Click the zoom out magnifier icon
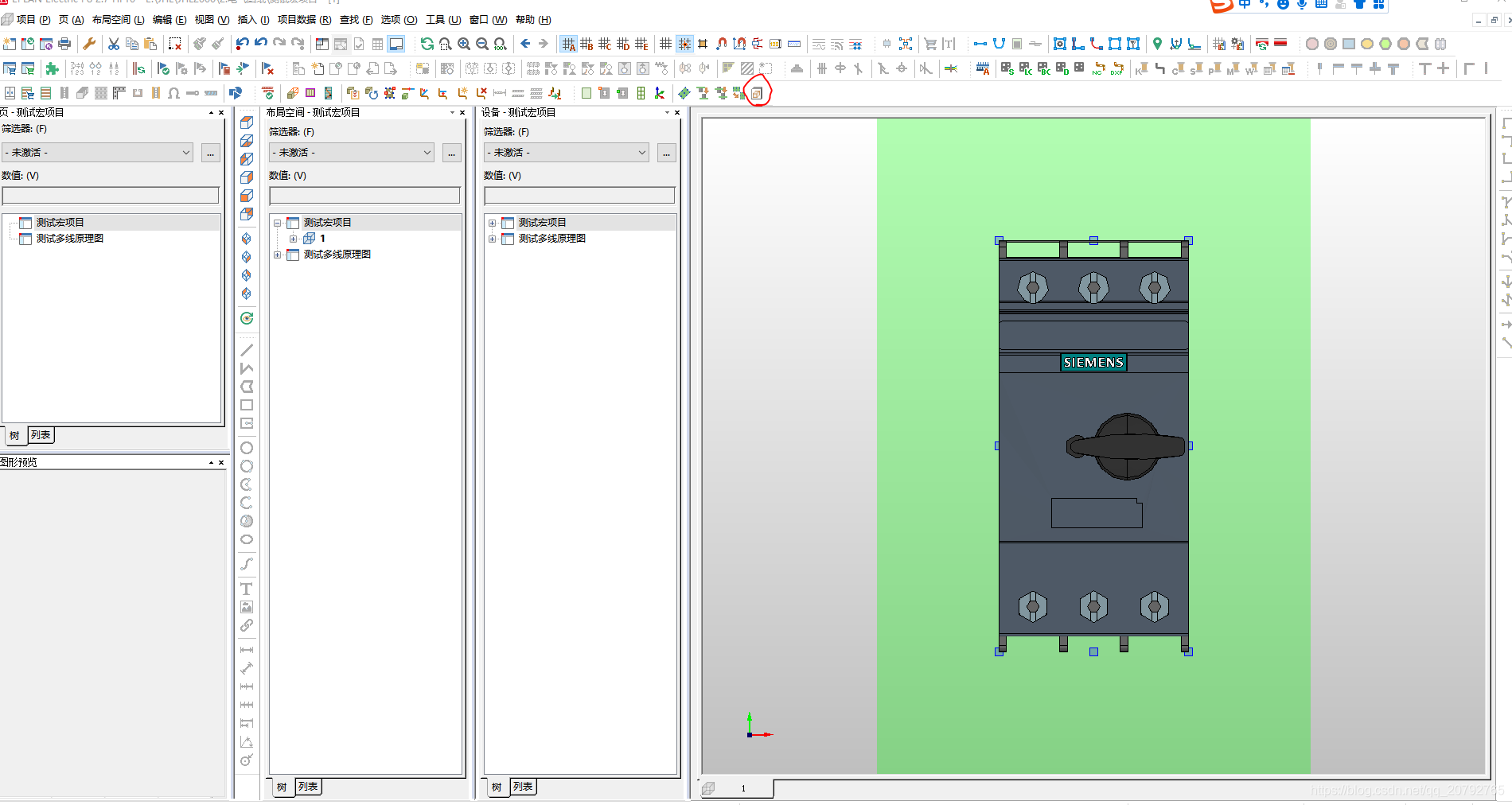Viewport: 1512px width, 805px height. point(482,44)
